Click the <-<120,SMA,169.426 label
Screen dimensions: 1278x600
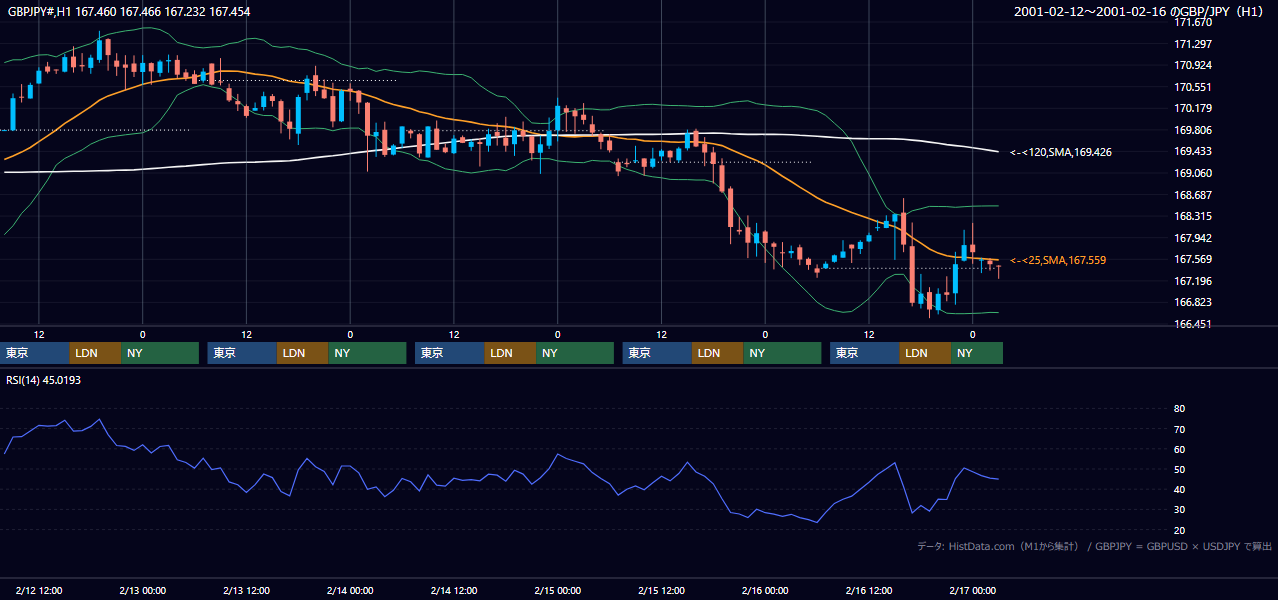pos(1061,152)
